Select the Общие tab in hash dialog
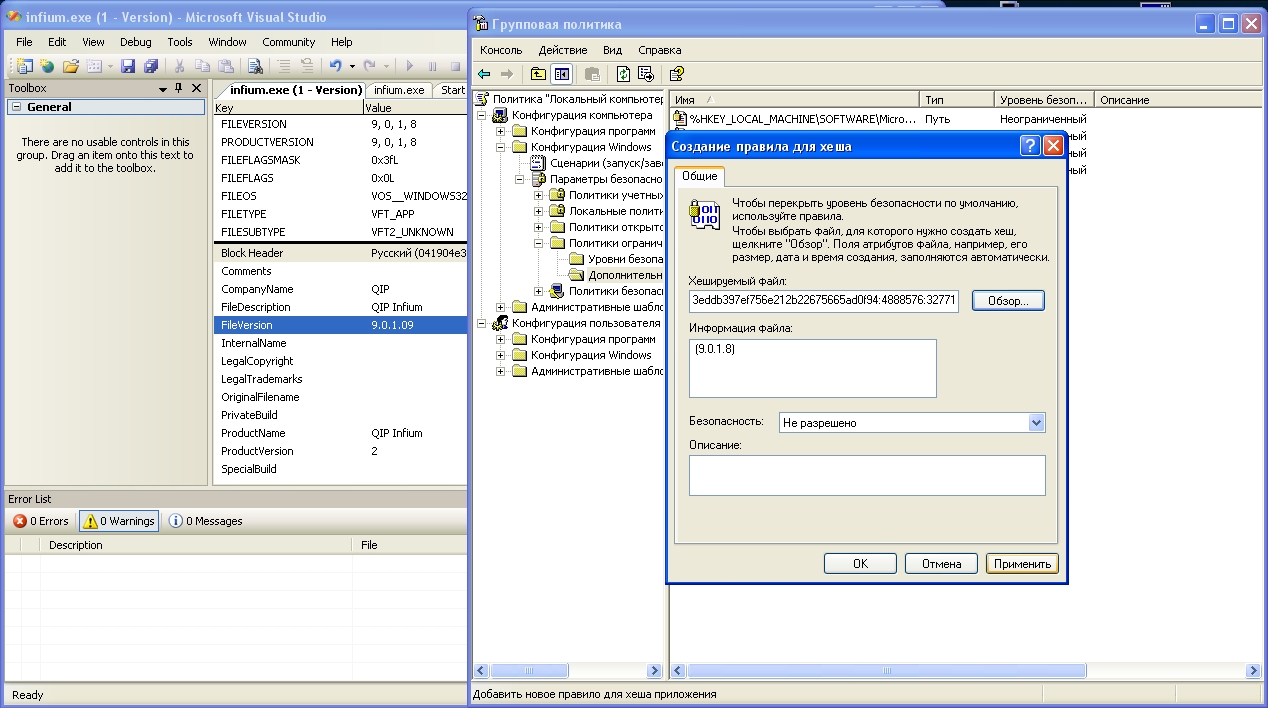The height and width of the screenshot is (708, 1268). (x=700, y=176)
